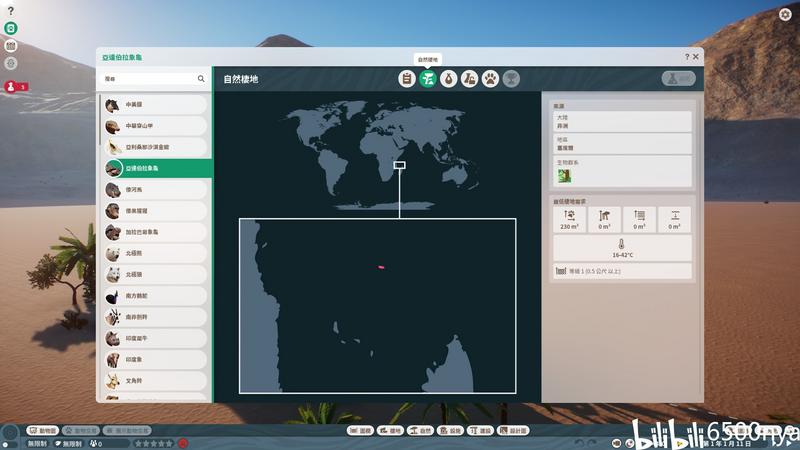Click the barrier grade fence icon row
This screenshot has width=800, height=450.
coord(622,271)
